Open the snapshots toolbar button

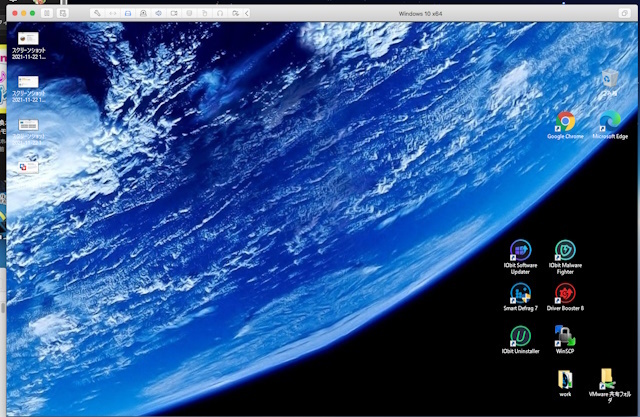coord(62,13)
